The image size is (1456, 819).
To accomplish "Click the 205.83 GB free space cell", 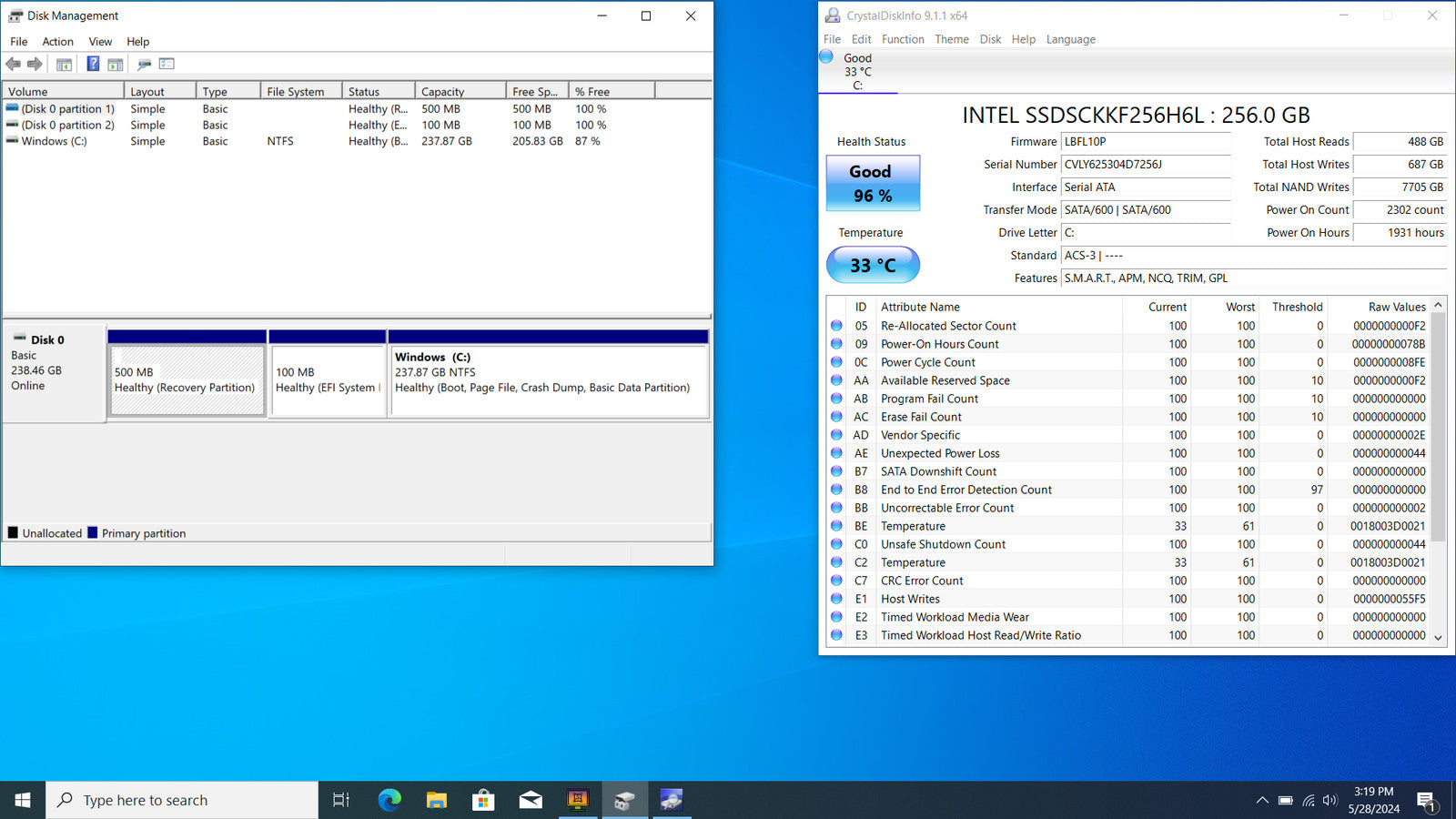I will point(538,141).
